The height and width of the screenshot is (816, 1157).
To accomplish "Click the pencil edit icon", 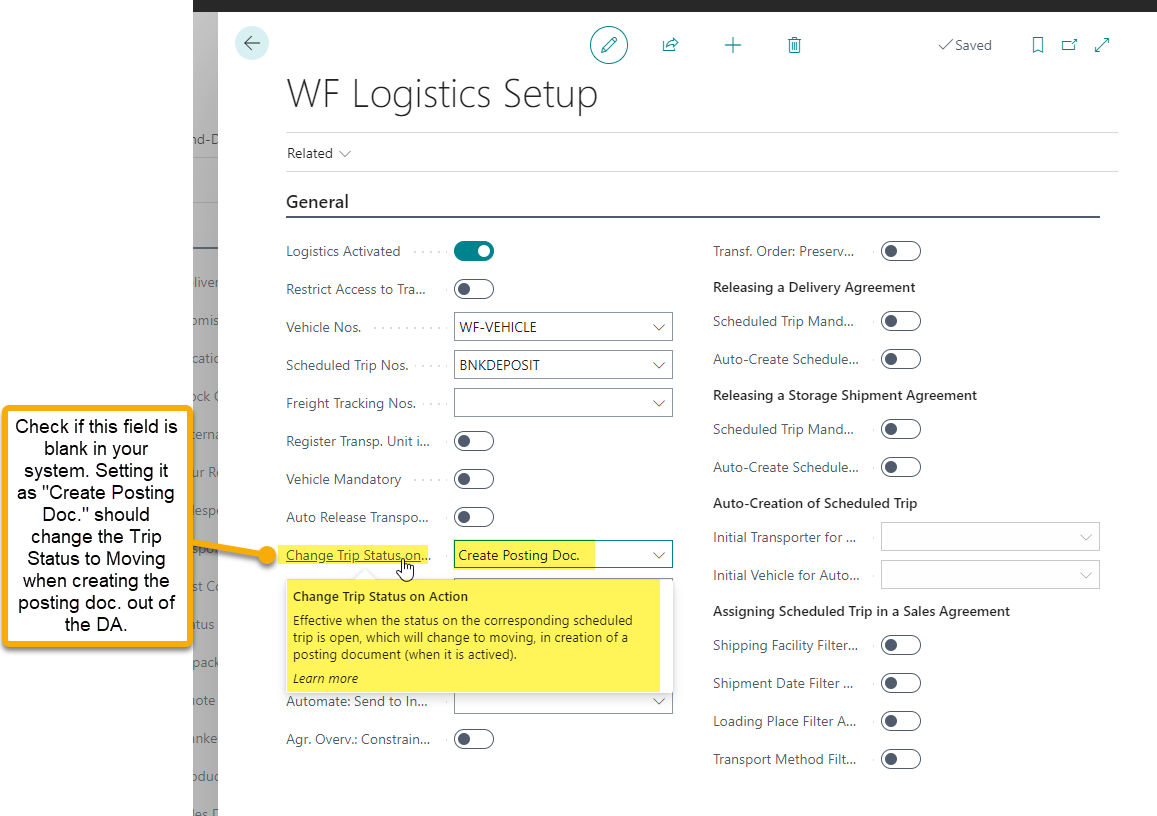I will 608,45.
